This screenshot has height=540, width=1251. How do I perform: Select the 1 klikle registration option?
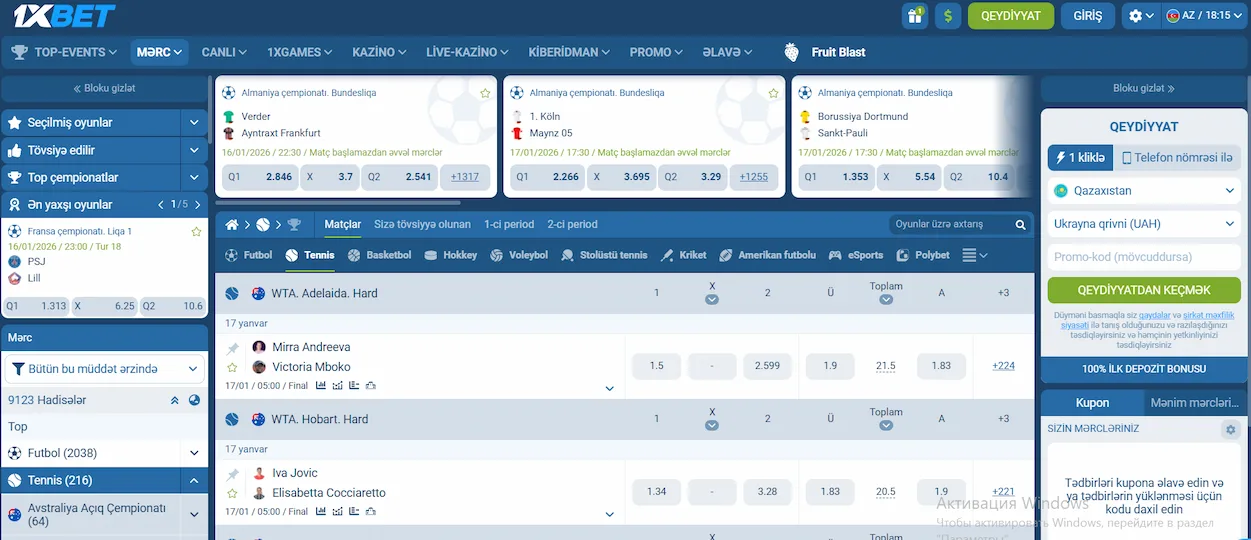pyautogui.click(x=1078, y=158)
